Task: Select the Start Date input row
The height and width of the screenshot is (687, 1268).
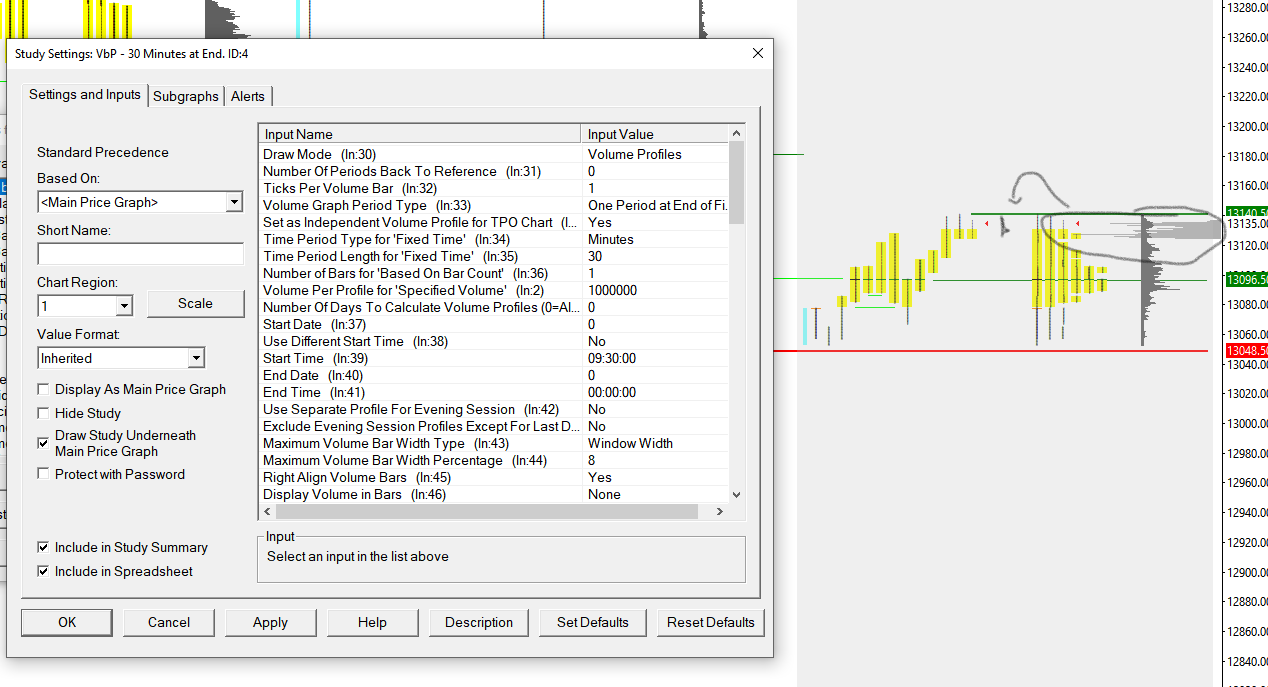Action: [x=494, y=324]
